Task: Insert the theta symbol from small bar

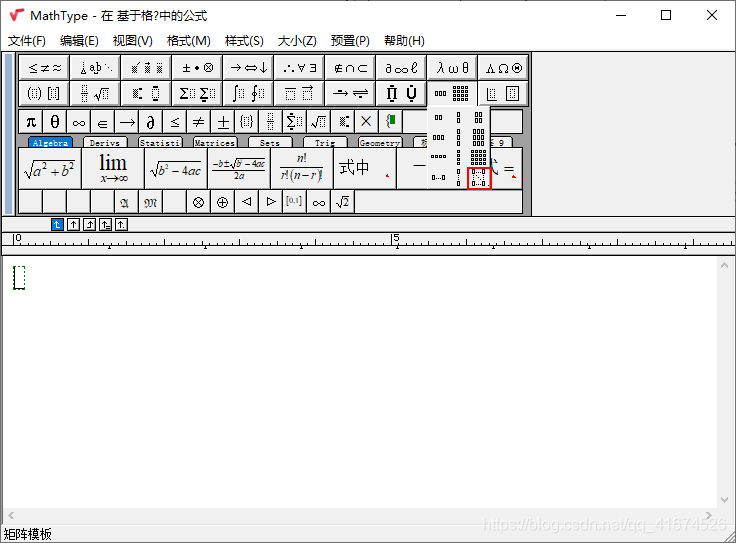Action: tap(55, 122)
